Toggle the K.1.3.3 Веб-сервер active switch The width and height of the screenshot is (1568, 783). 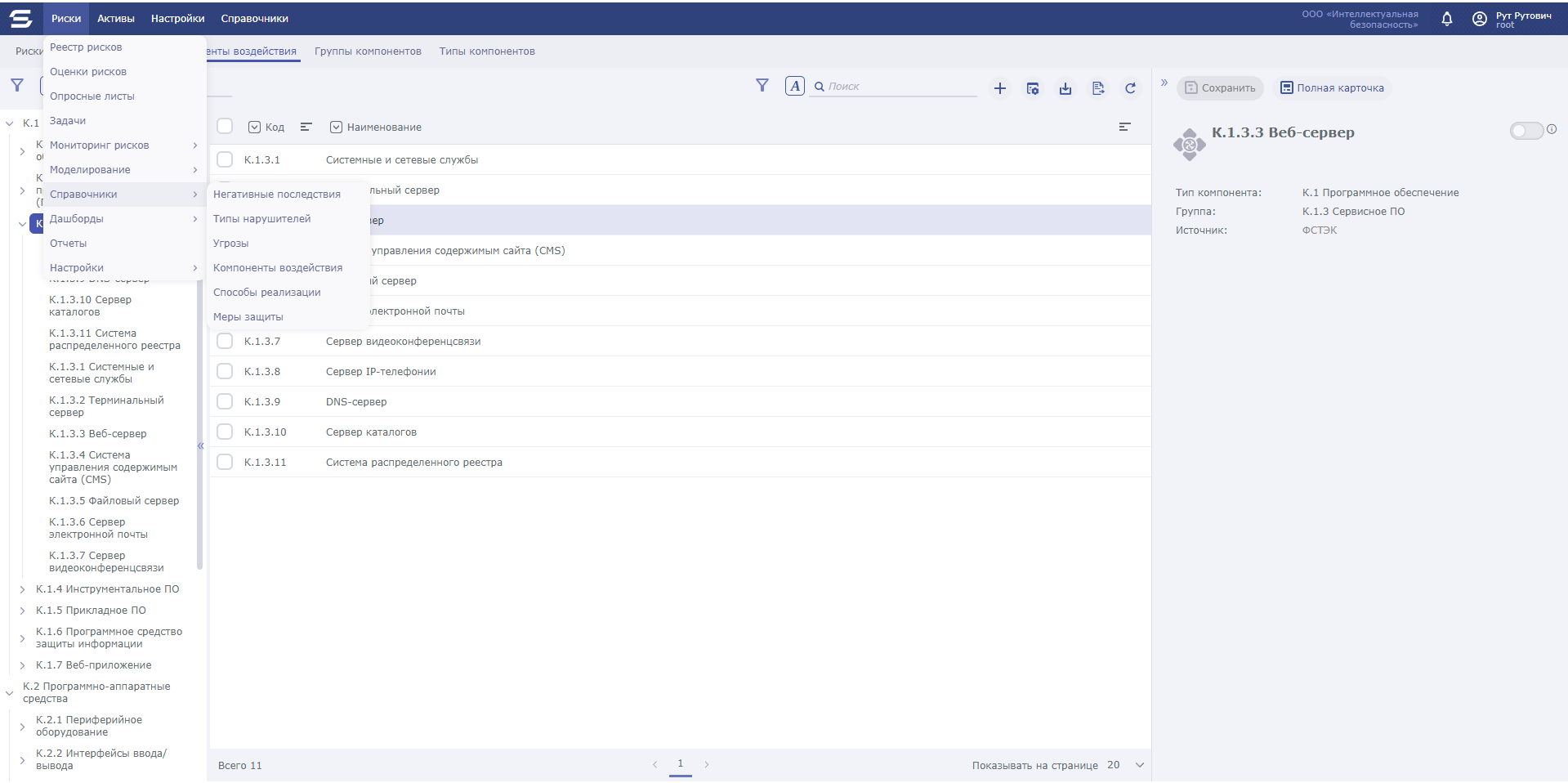(1526, 131)
